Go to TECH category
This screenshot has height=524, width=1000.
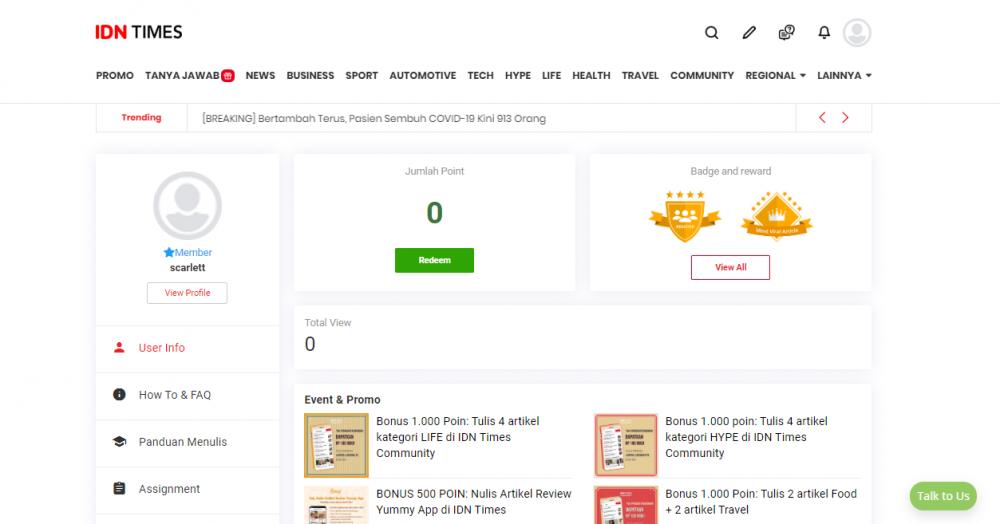point(480,75)
